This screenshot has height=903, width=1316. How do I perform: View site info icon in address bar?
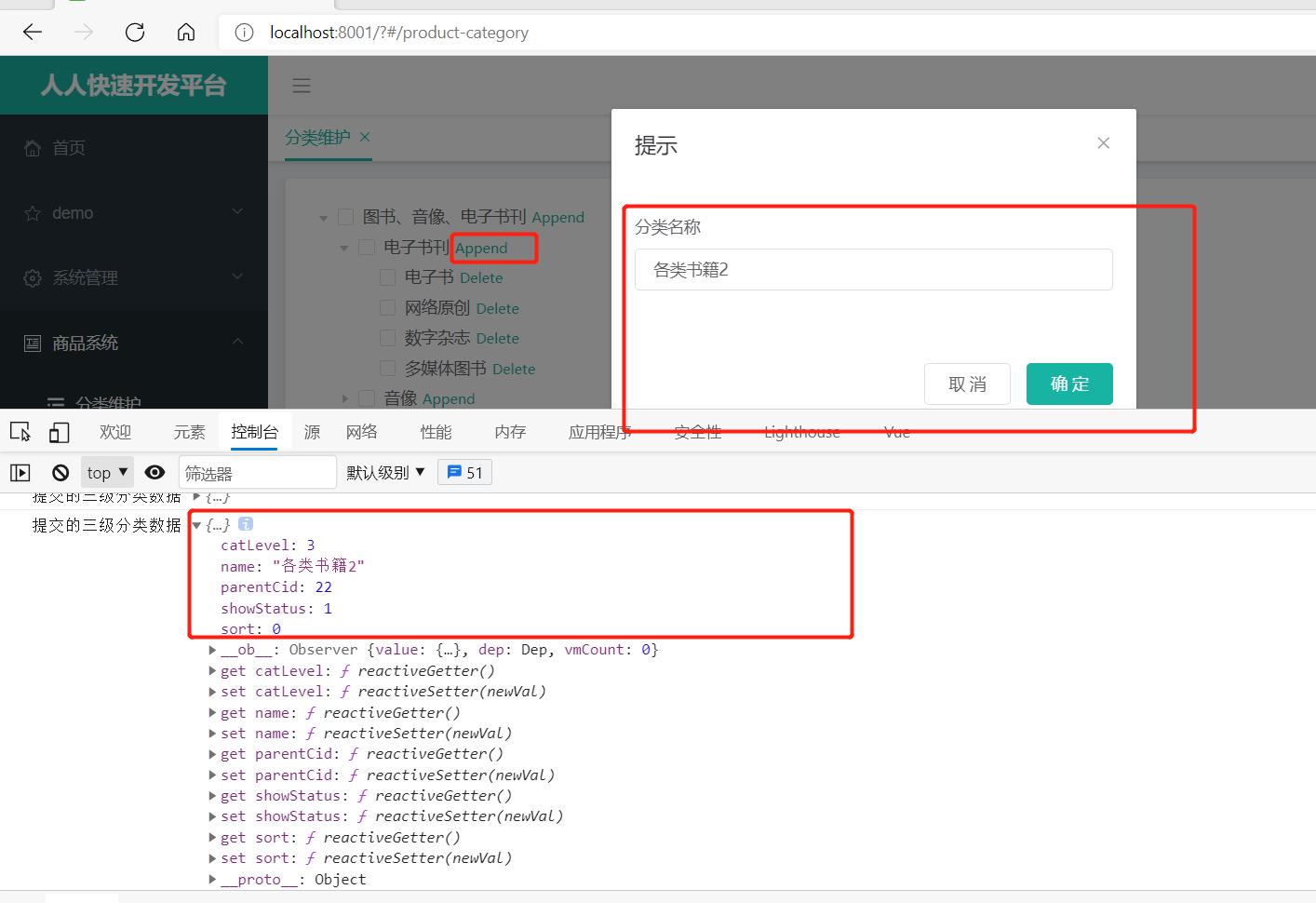point(244,33)
